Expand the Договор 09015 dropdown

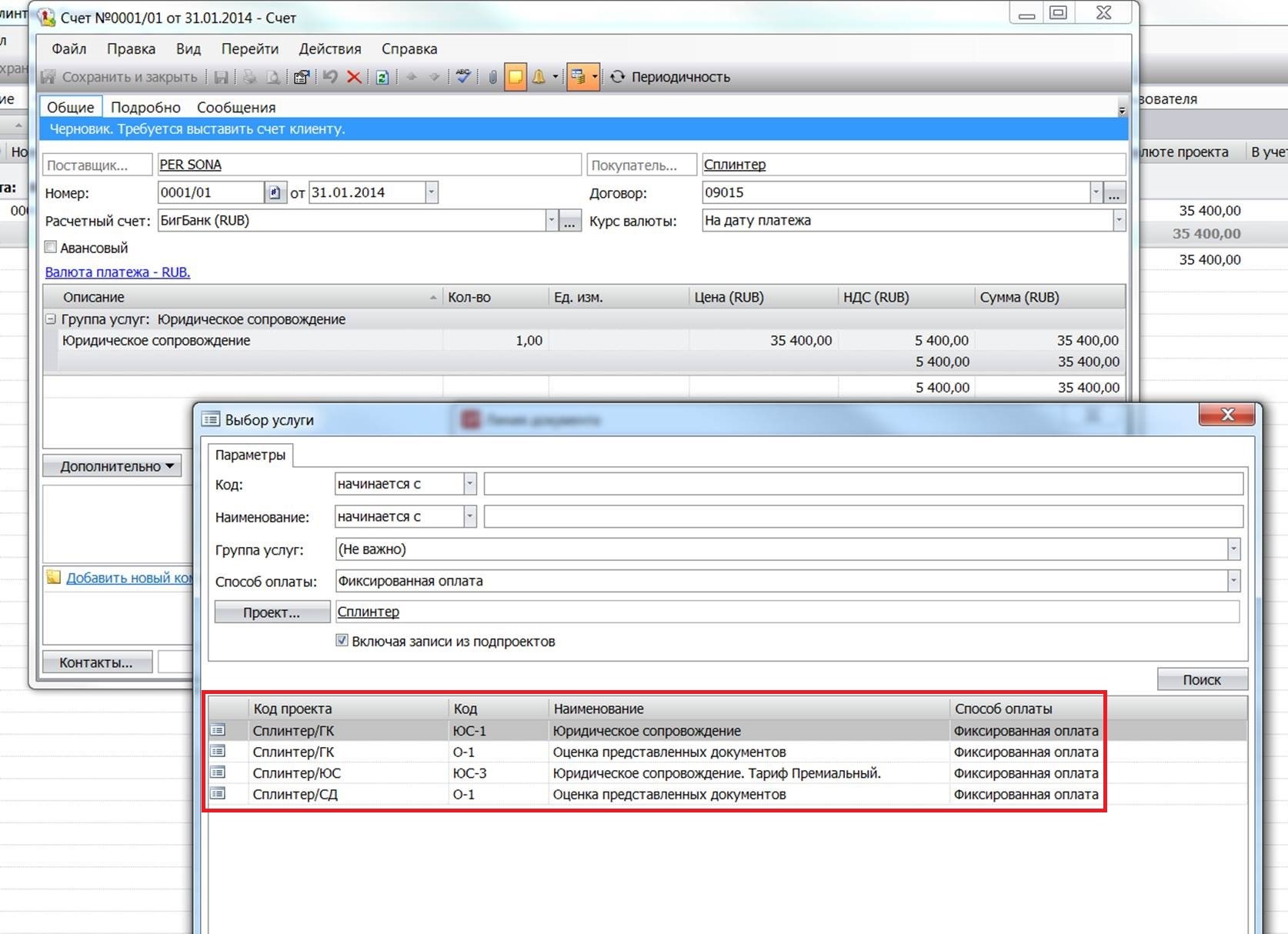[x=1096, y=192]
